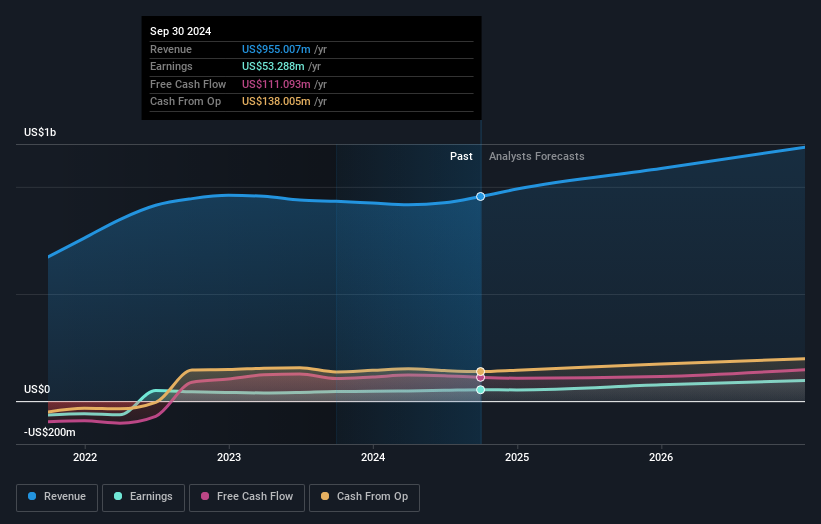Click the US$0 y-axis label
Viewport: 821px width, 524px height.
pos(37,389)
